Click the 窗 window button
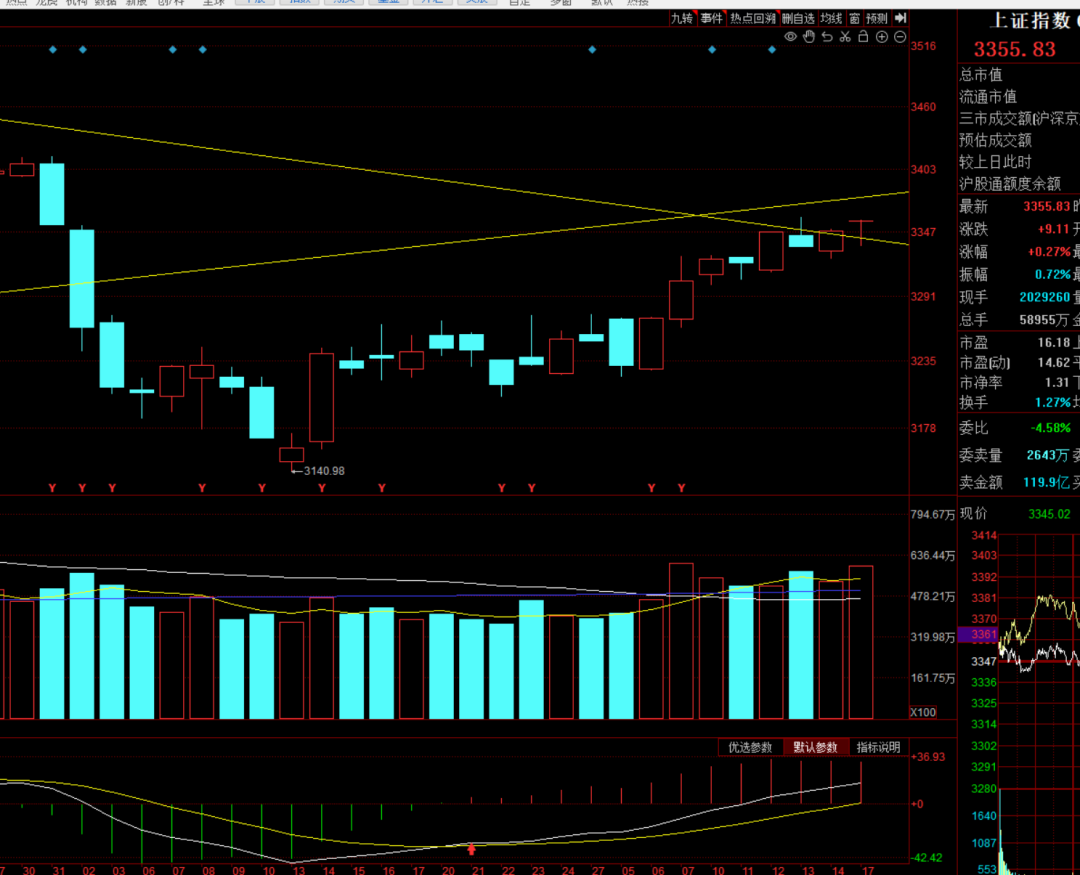 pyautogui.click(x=854, y=18)
